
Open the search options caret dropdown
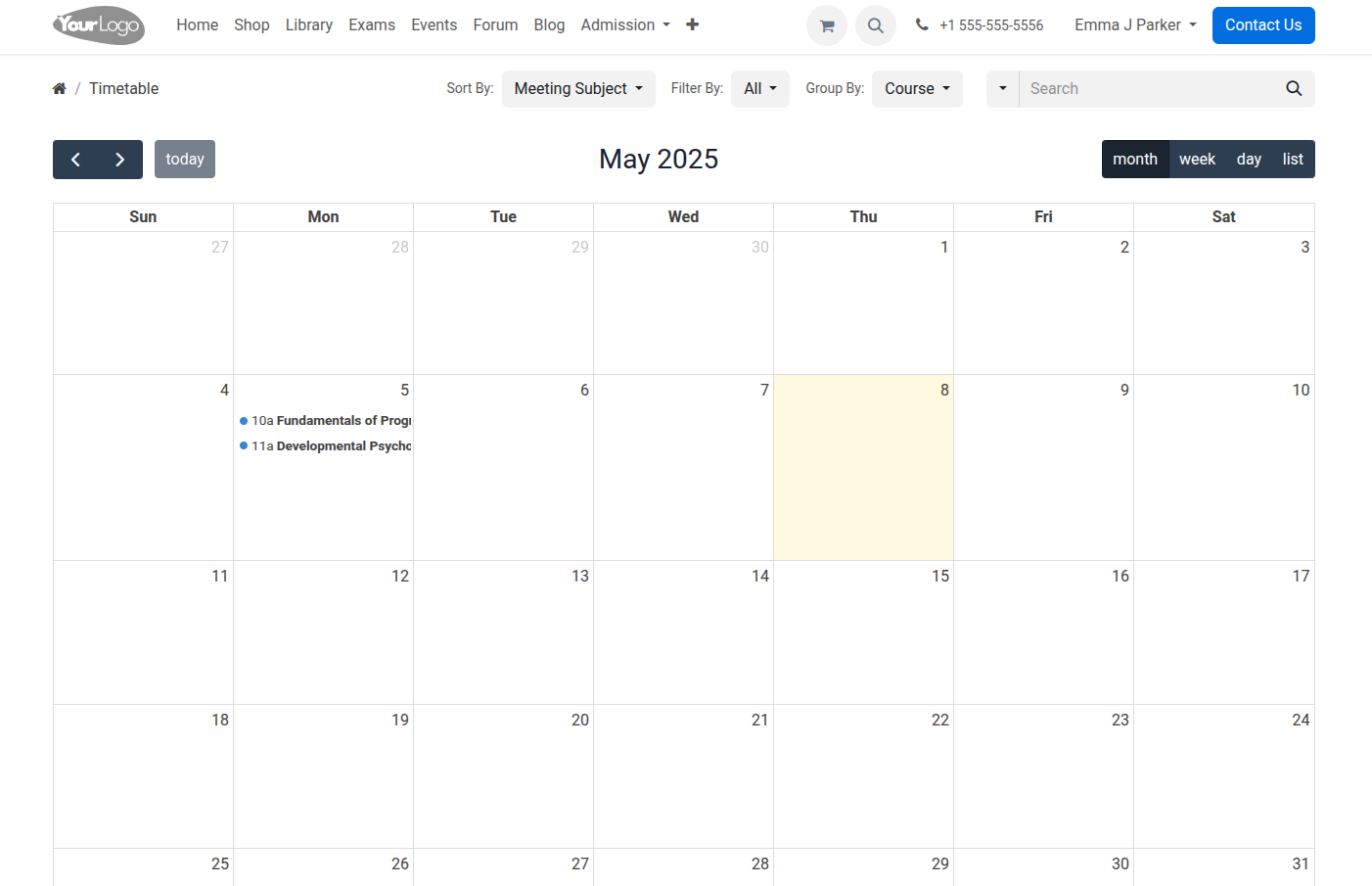(1003, 88)
